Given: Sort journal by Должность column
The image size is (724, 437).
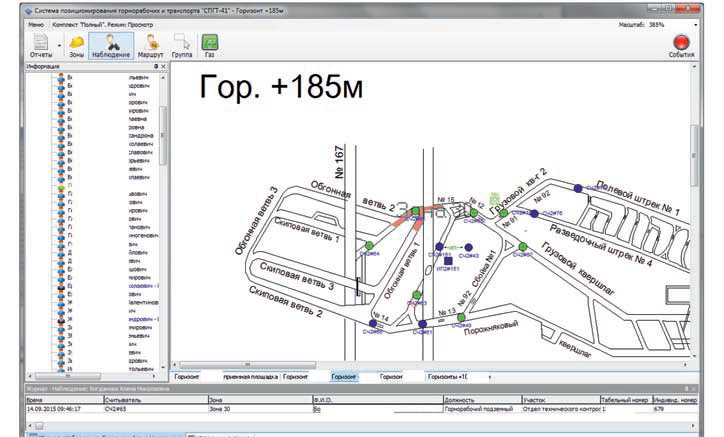Looking at the screenshot, I should tap(482, 400).
